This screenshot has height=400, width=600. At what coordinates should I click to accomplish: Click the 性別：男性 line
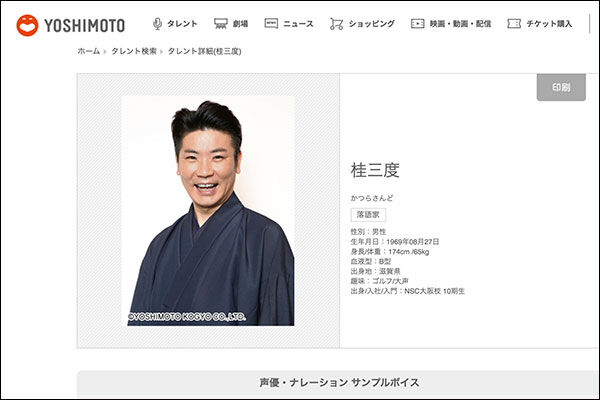click(x=368, y=232)
